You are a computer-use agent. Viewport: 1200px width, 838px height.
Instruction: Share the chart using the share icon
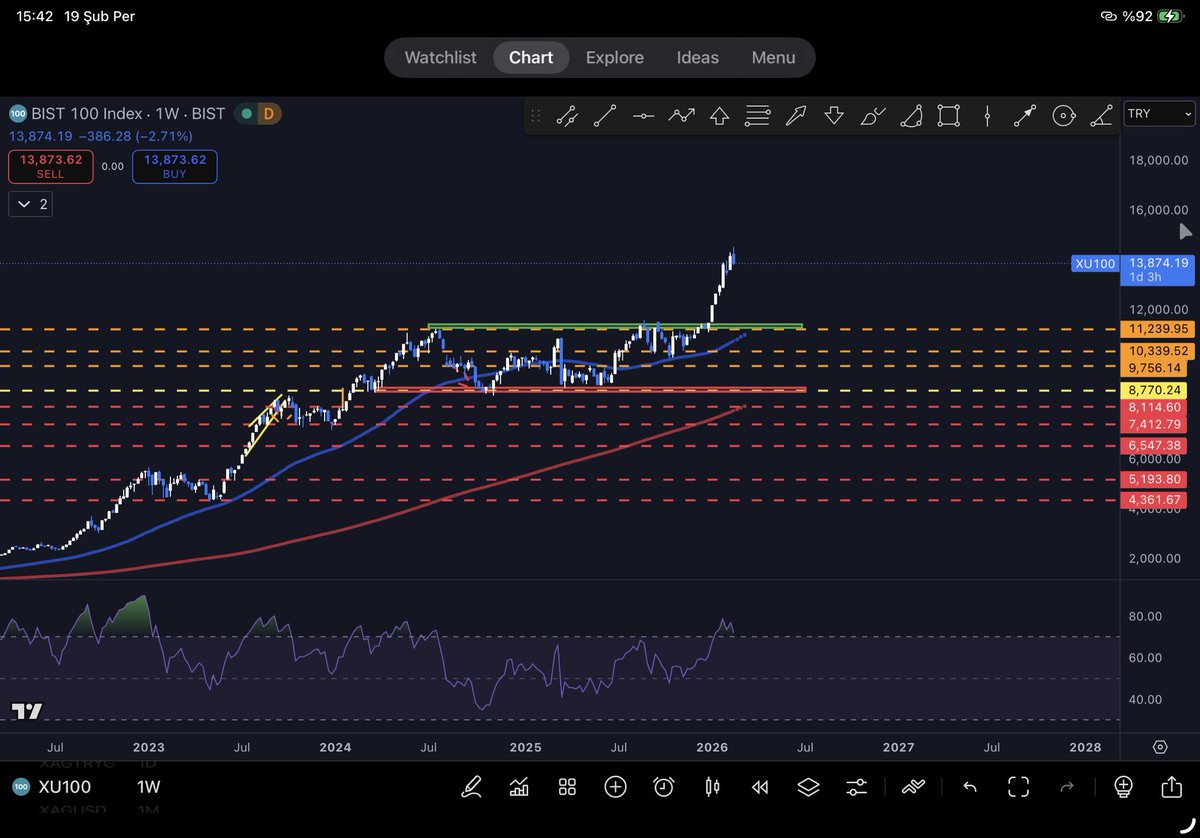pyautogui.click(x=1171, y=787)
